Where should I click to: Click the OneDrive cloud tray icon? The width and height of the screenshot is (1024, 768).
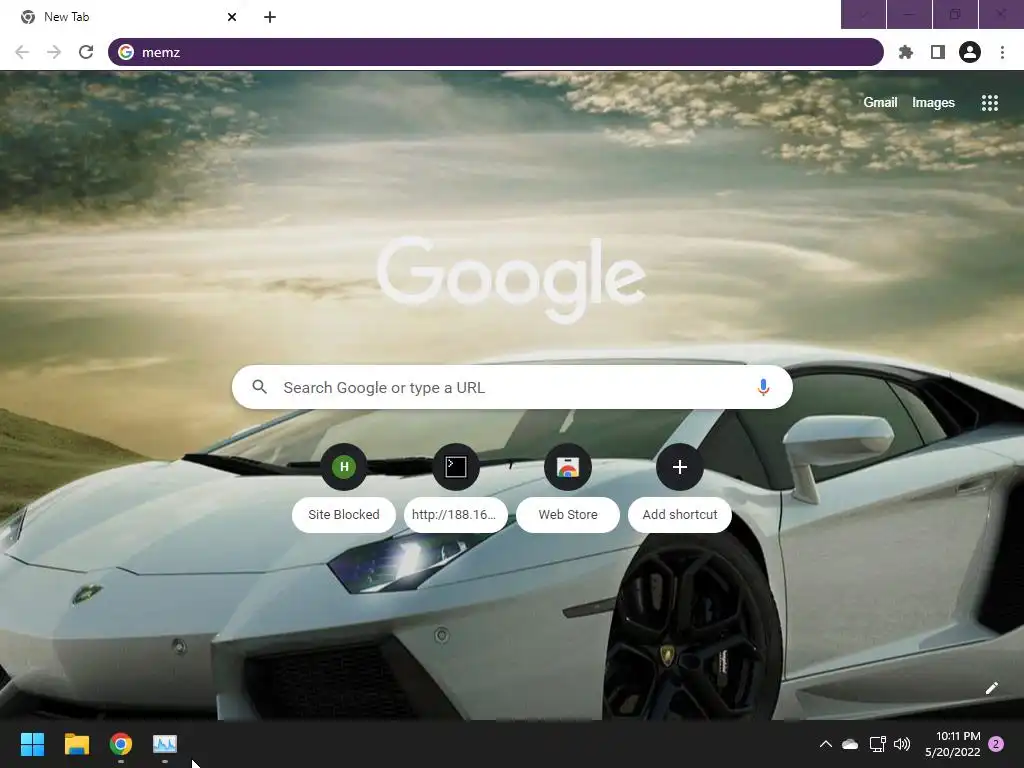(850, 744)
